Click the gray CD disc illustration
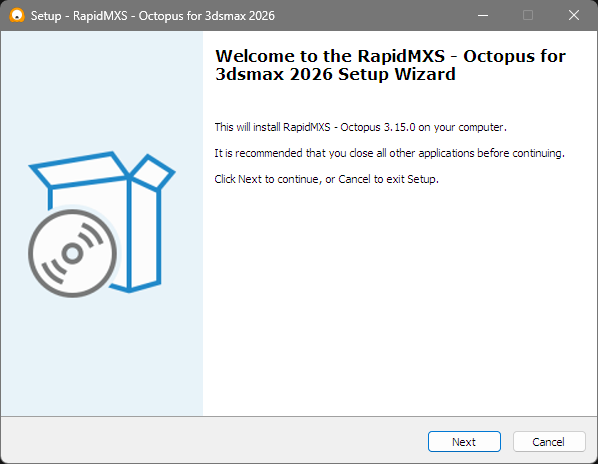Image resolution: width=598 pixels, height=464 pixels. coord(72,253)
